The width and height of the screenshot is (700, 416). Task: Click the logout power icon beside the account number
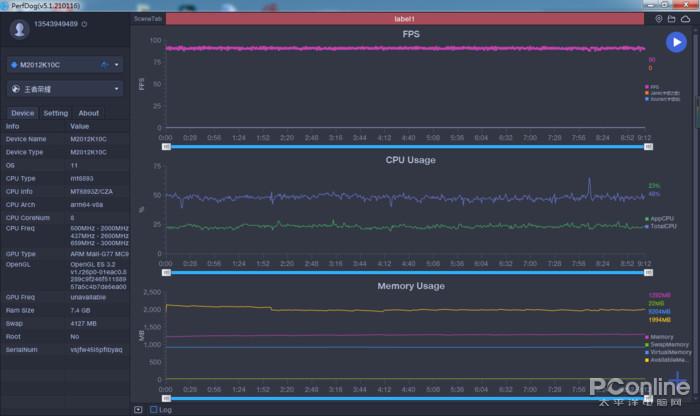84,24
